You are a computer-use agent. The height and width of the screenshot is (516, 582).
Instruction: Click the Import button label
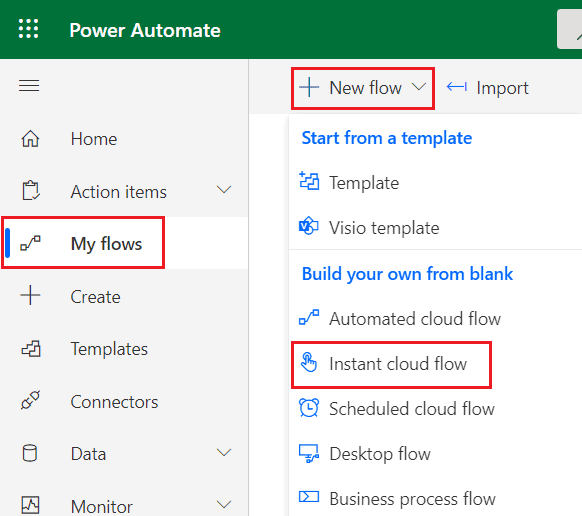point(502,88)
